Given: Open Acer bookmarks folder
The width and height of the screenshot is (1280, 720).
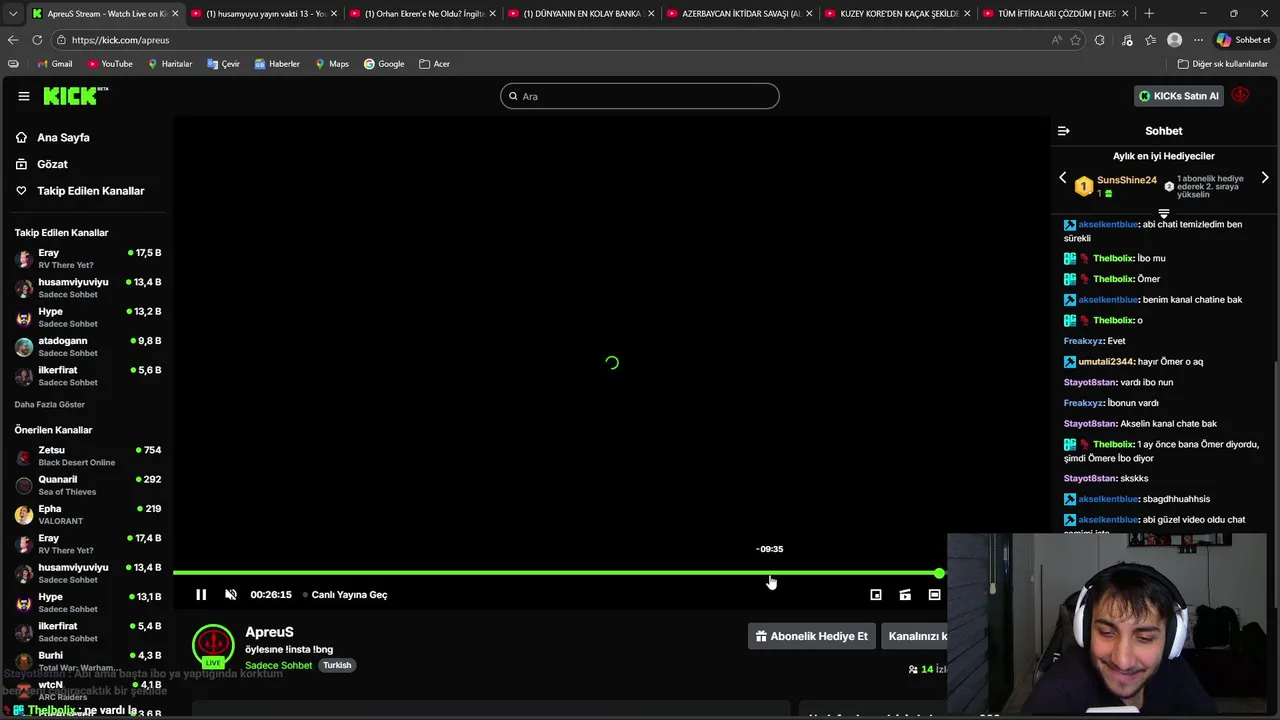Looking at the screenshot, I should coord(435,64).
